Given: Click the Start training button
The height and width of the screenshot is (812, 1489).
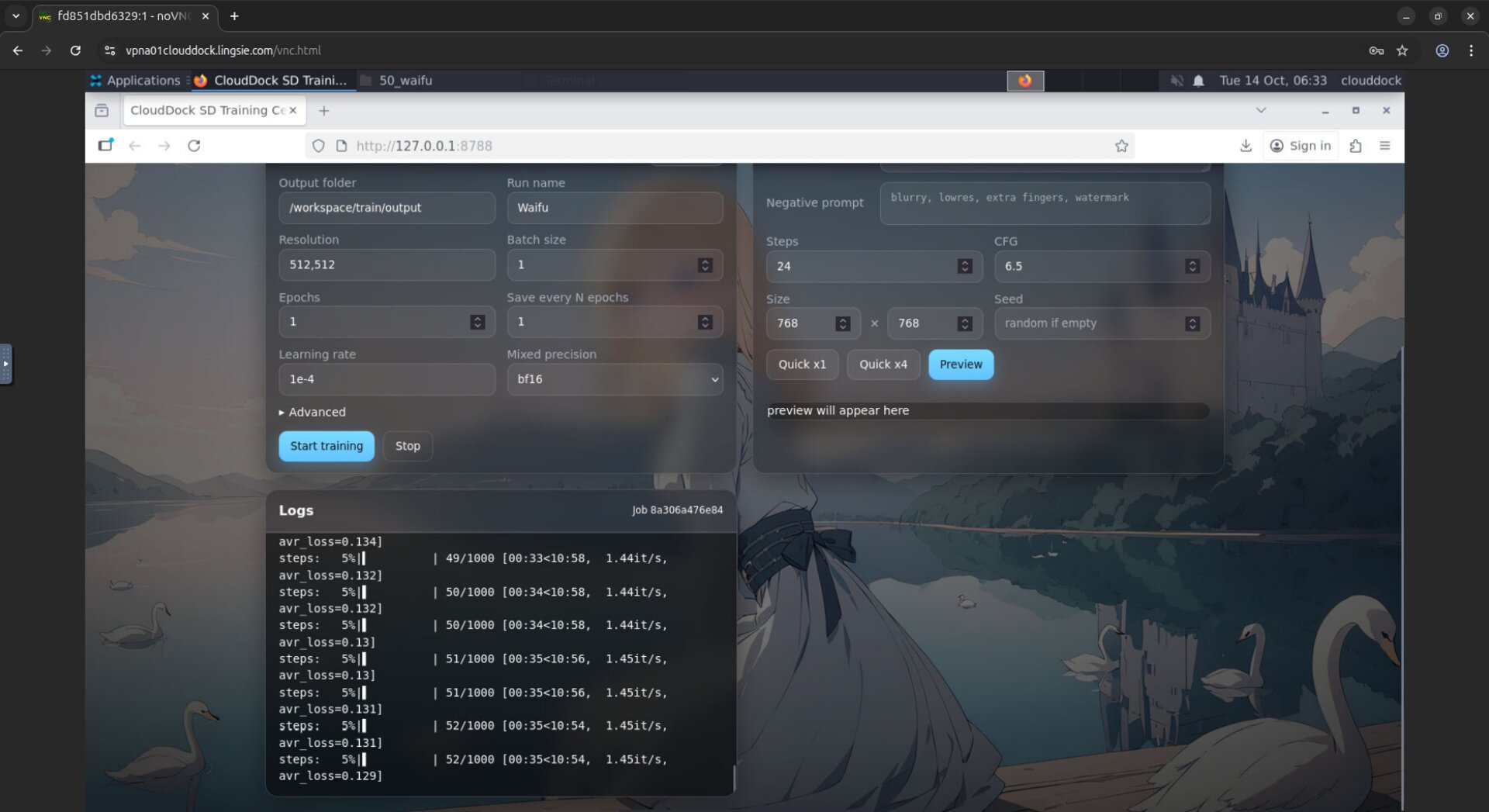Looking at the screenshot, I should pyautogui.click(x=326, y=446).
